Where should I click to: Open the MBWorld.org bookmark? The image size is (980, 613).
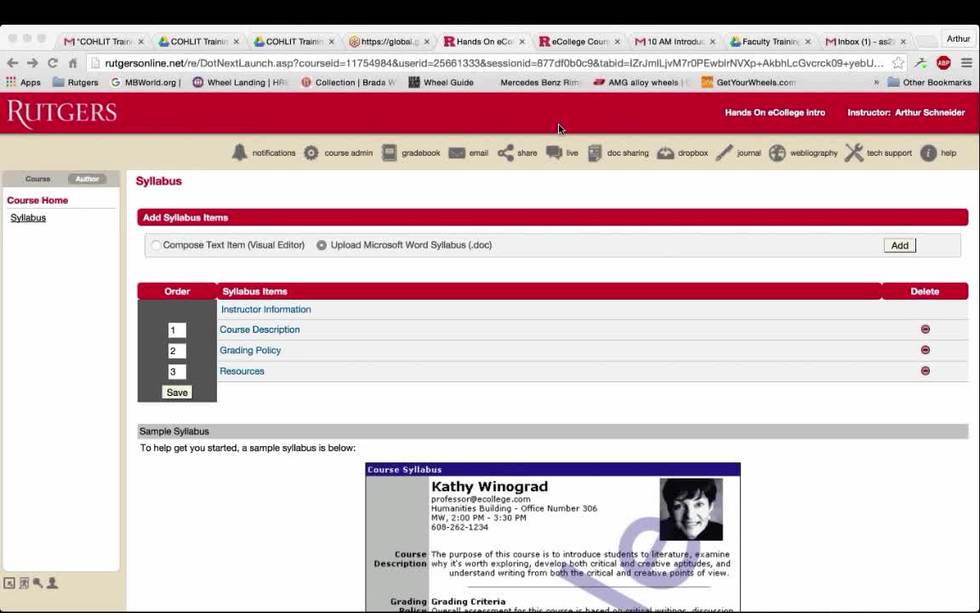[146, 82]
